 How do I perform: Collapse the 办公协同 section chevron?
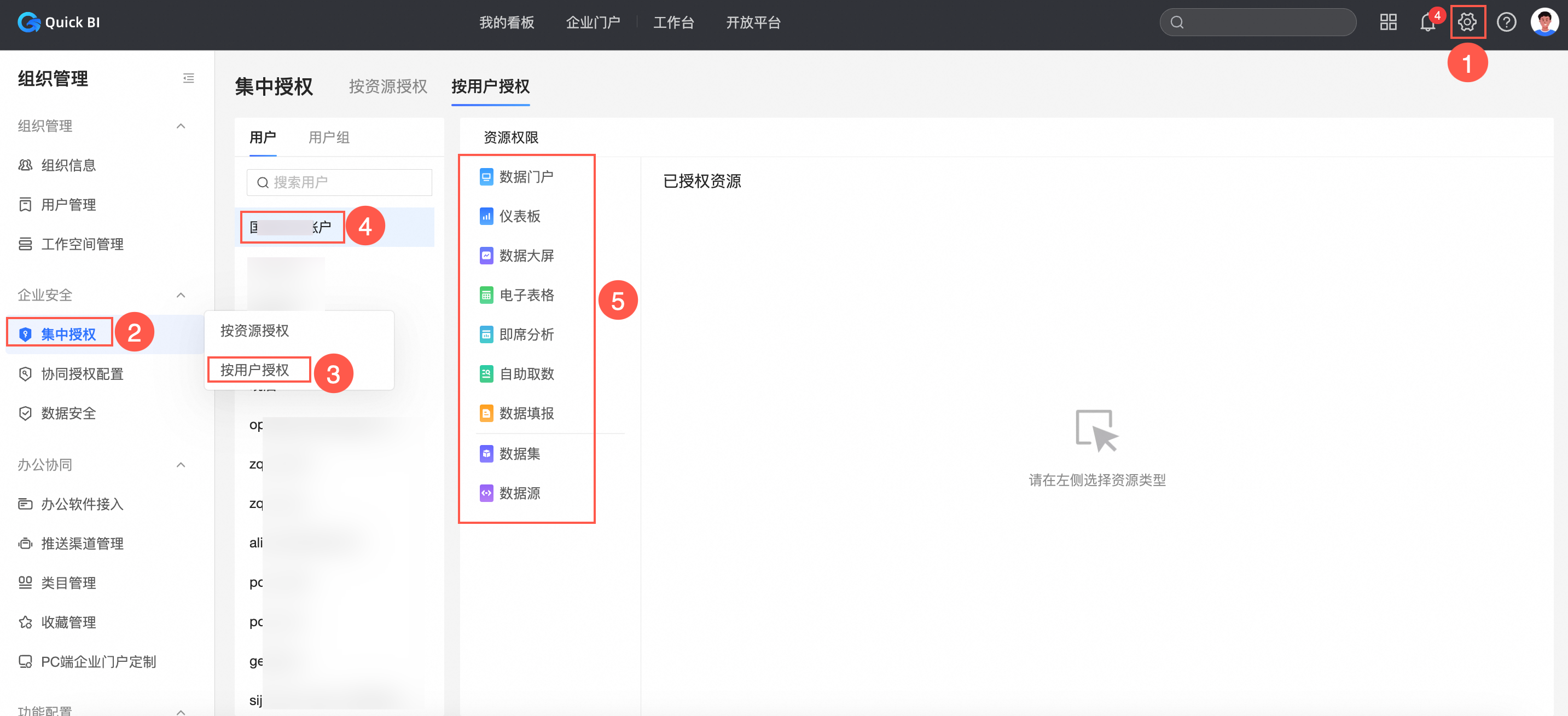point(181,465)
